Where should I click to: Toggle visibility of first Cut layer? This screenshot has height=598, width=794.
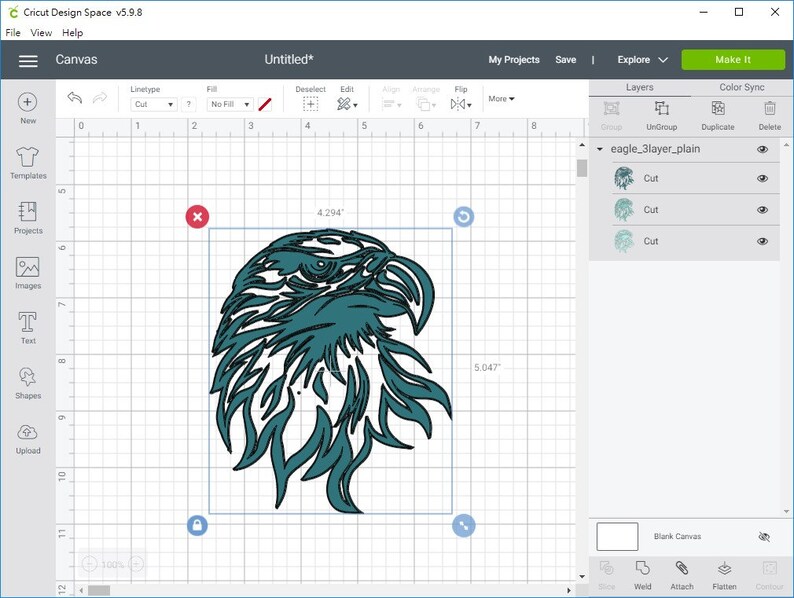coord(762,179)
